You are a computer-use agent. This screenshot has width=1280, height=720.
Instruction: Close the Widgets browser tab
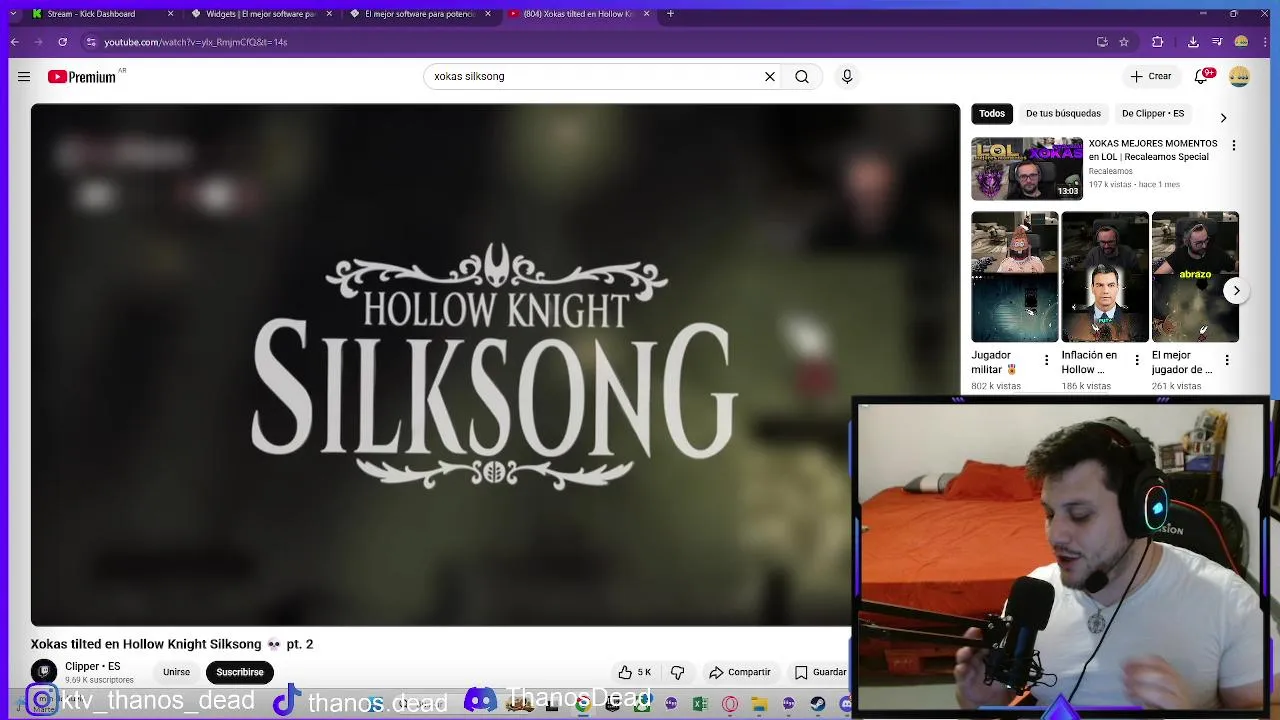coord(329,14)
